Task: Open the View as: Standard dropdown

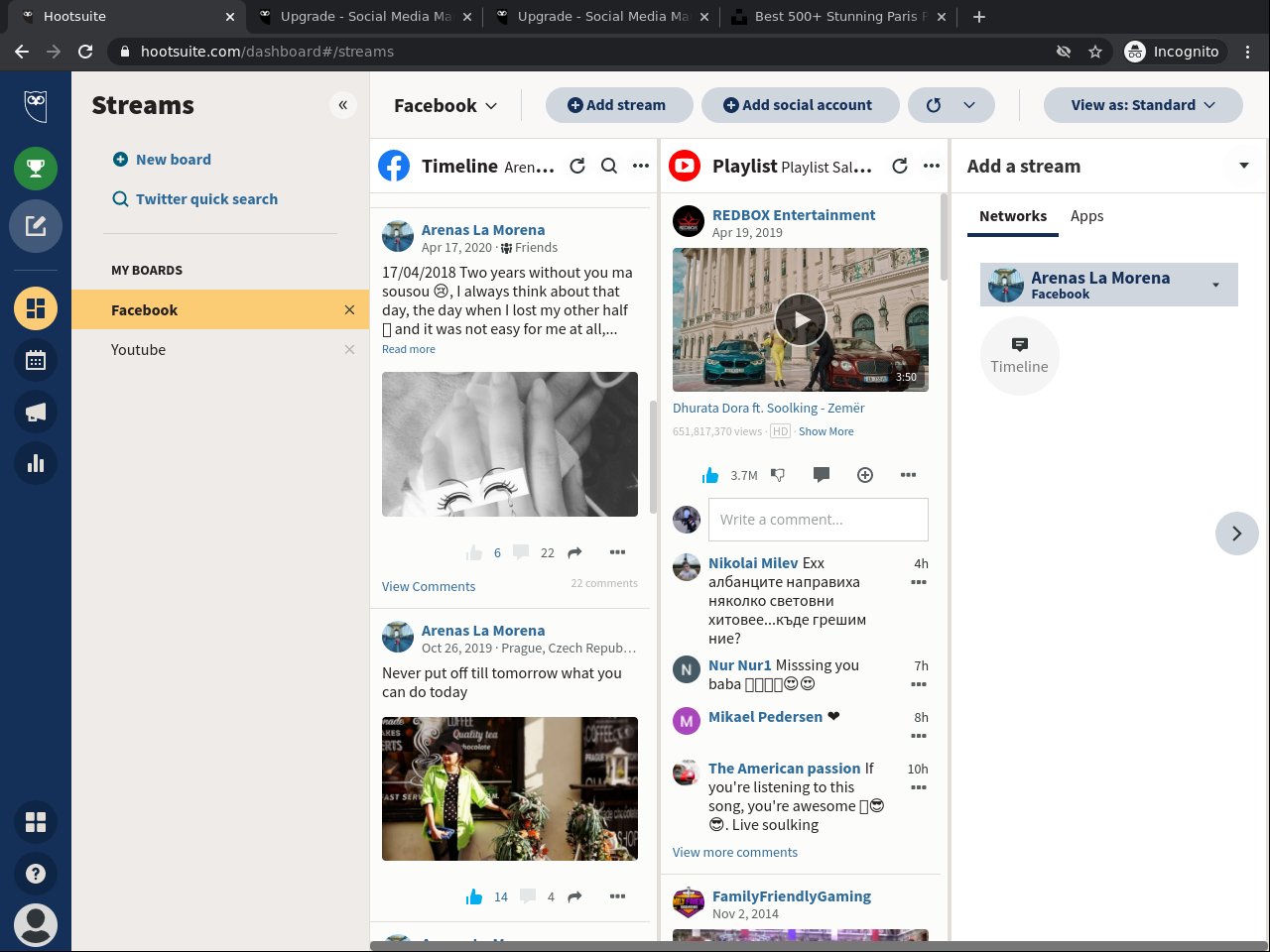Action: pyautogui.click(x=1143, y=105)
